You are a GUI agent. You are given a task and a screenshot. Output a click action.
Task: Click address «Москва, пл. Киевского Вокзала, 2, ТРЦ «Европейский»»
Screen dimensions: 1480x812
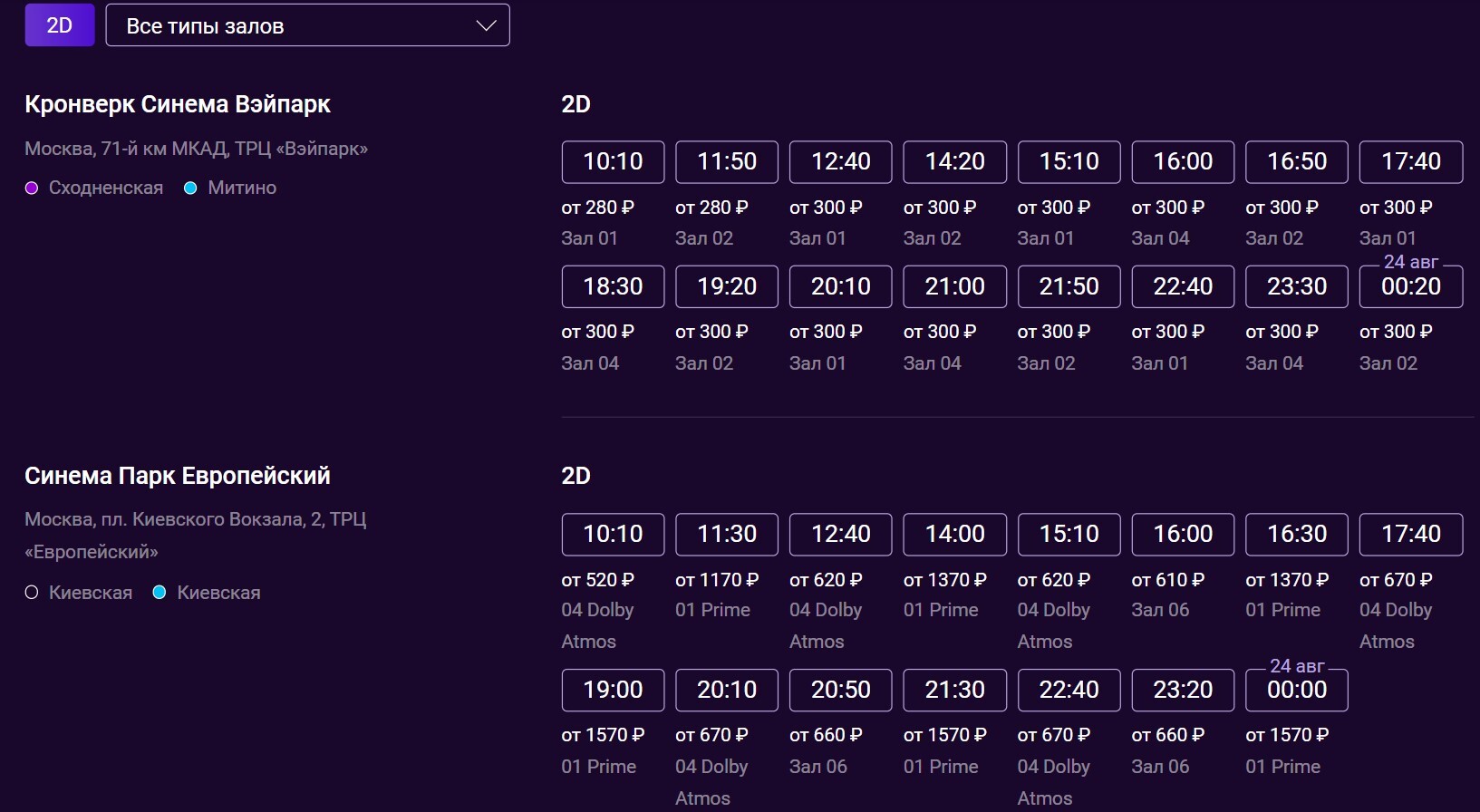click(x=196, y=536)
